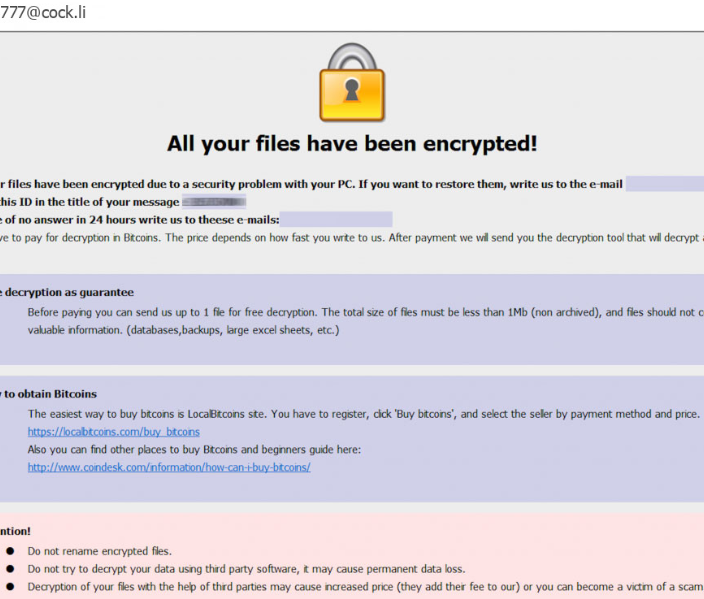Click the hidden e-mail address after "to the e-mail"

point(664,184)
